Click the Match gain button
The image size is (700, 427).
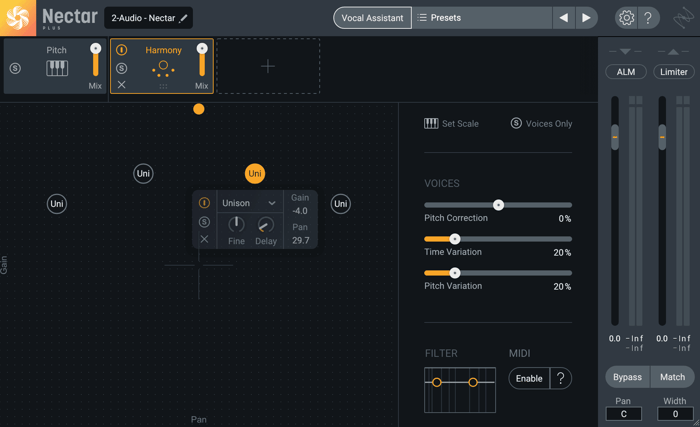pyautogui.click(x=672, y=377)
